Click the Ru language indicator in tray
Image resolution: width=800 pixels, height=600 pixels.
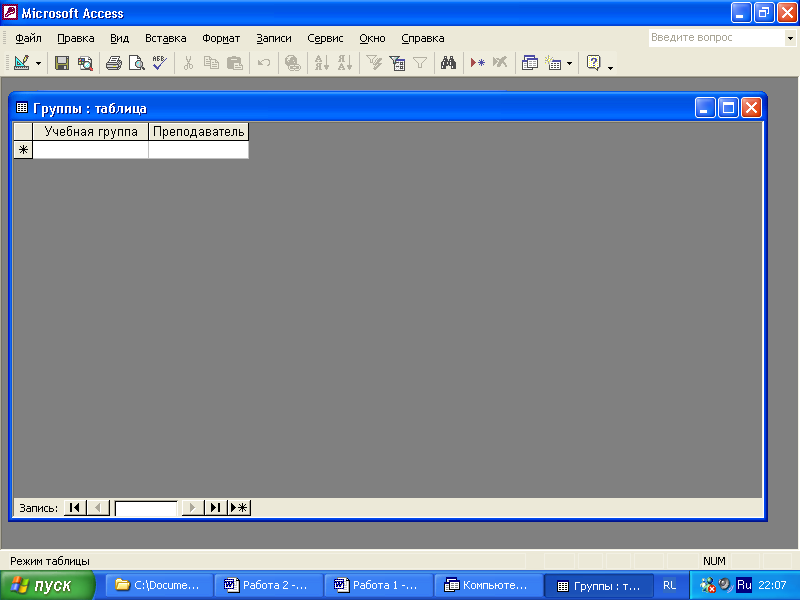click(x=744, y=585)
